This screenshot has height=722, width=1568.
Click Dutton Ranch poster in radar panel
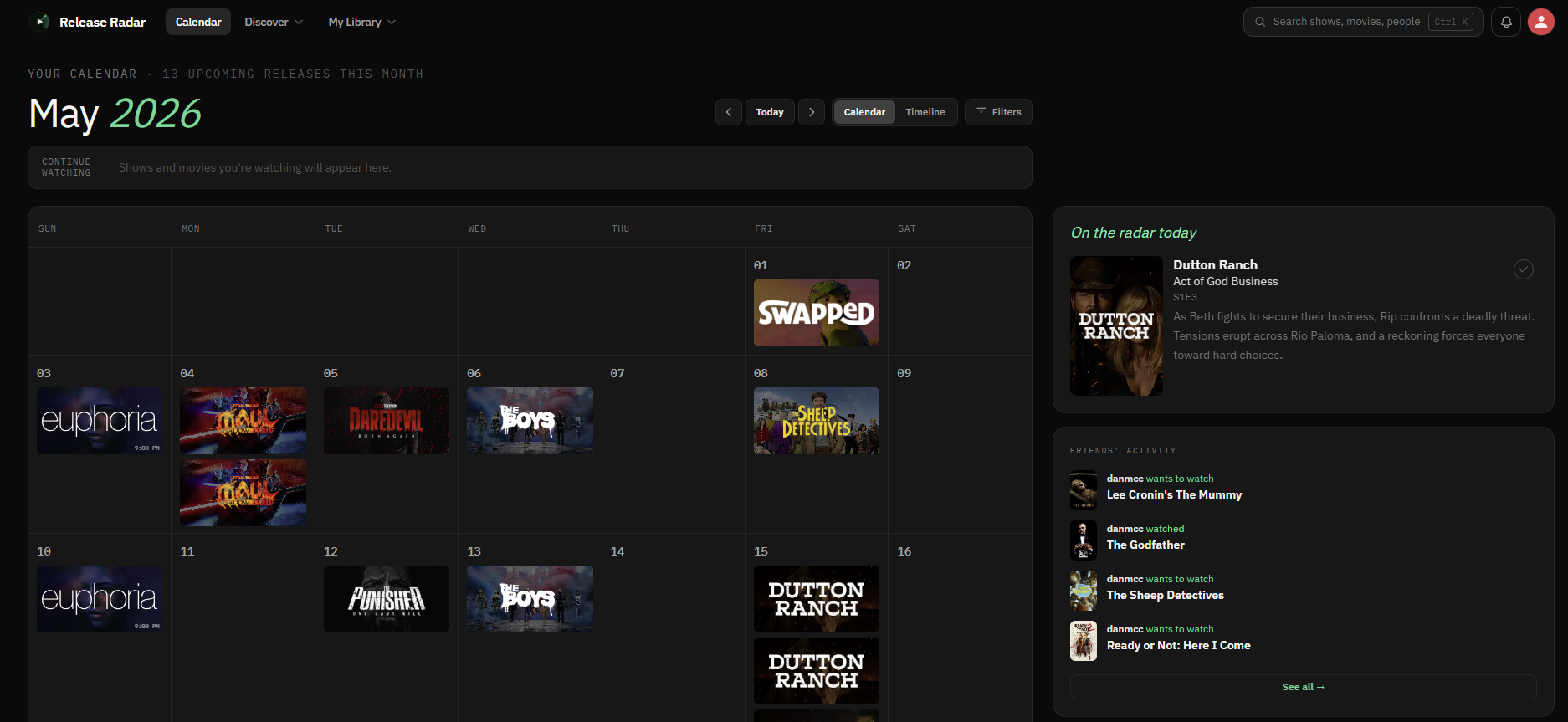[1116, 326]
